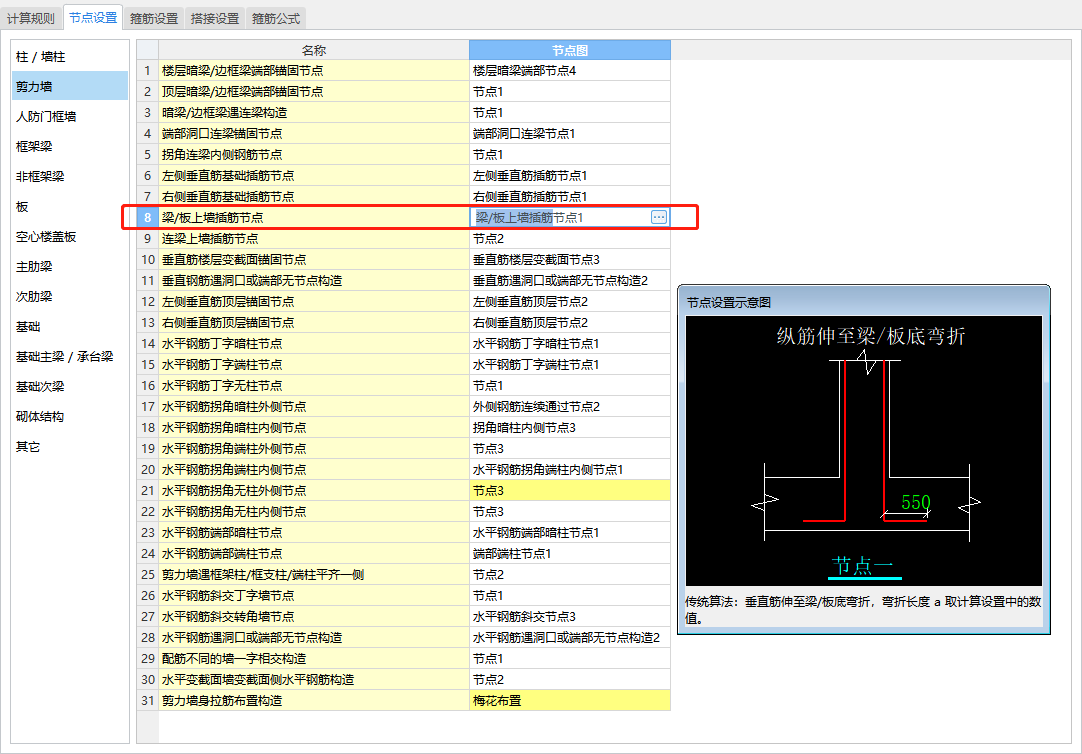Open 空心楼盖板 category
The height and width of the screenshot is (754, 1082).
tap(70, 237)
